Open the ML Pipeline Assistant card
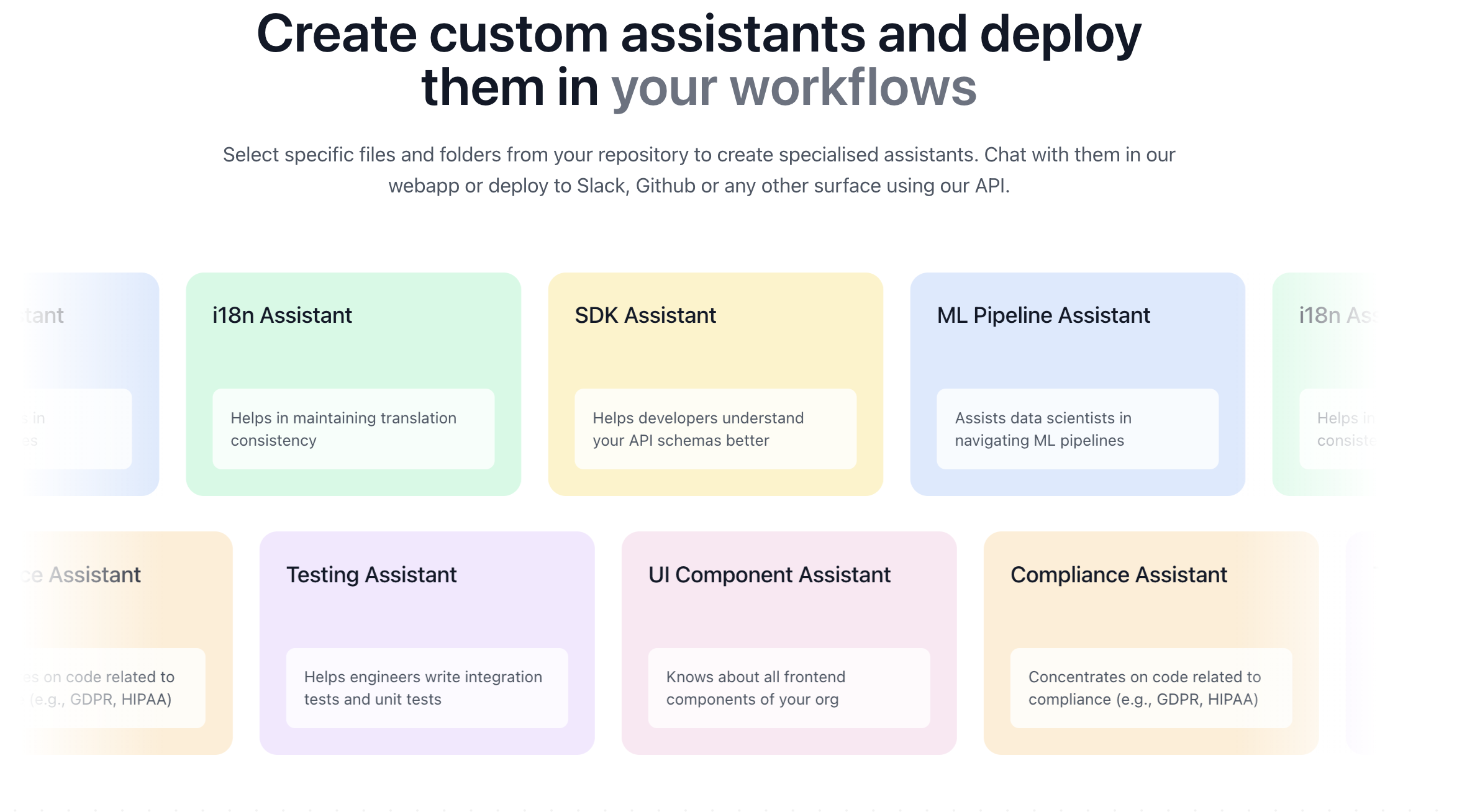This screenshot has width=1462, height=812. (x=1043, y=315)
